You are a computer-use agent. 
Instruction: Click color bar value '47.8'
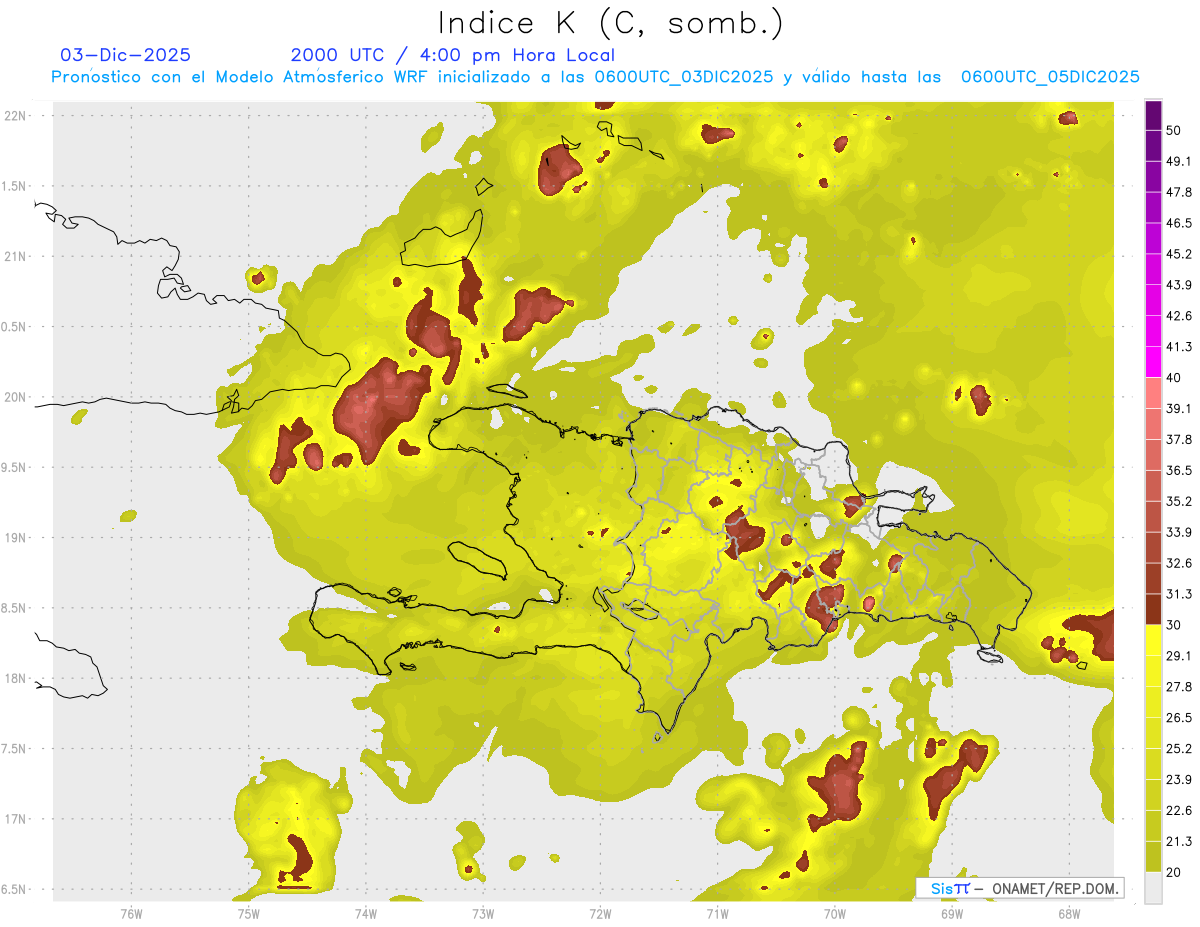click(x=1179, y=192)
